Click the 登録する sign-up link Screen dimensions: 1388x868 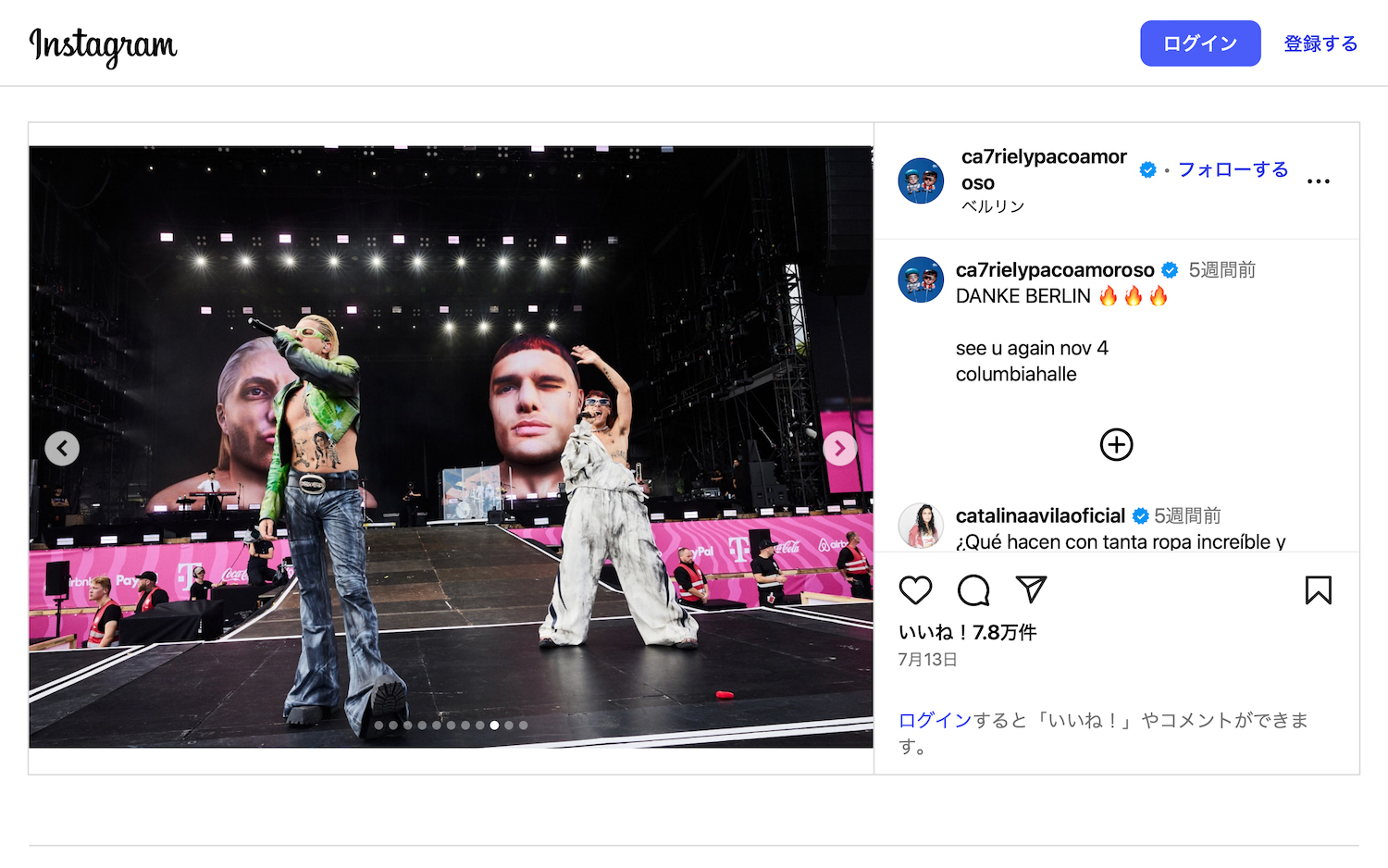(x=1320, y=43)
